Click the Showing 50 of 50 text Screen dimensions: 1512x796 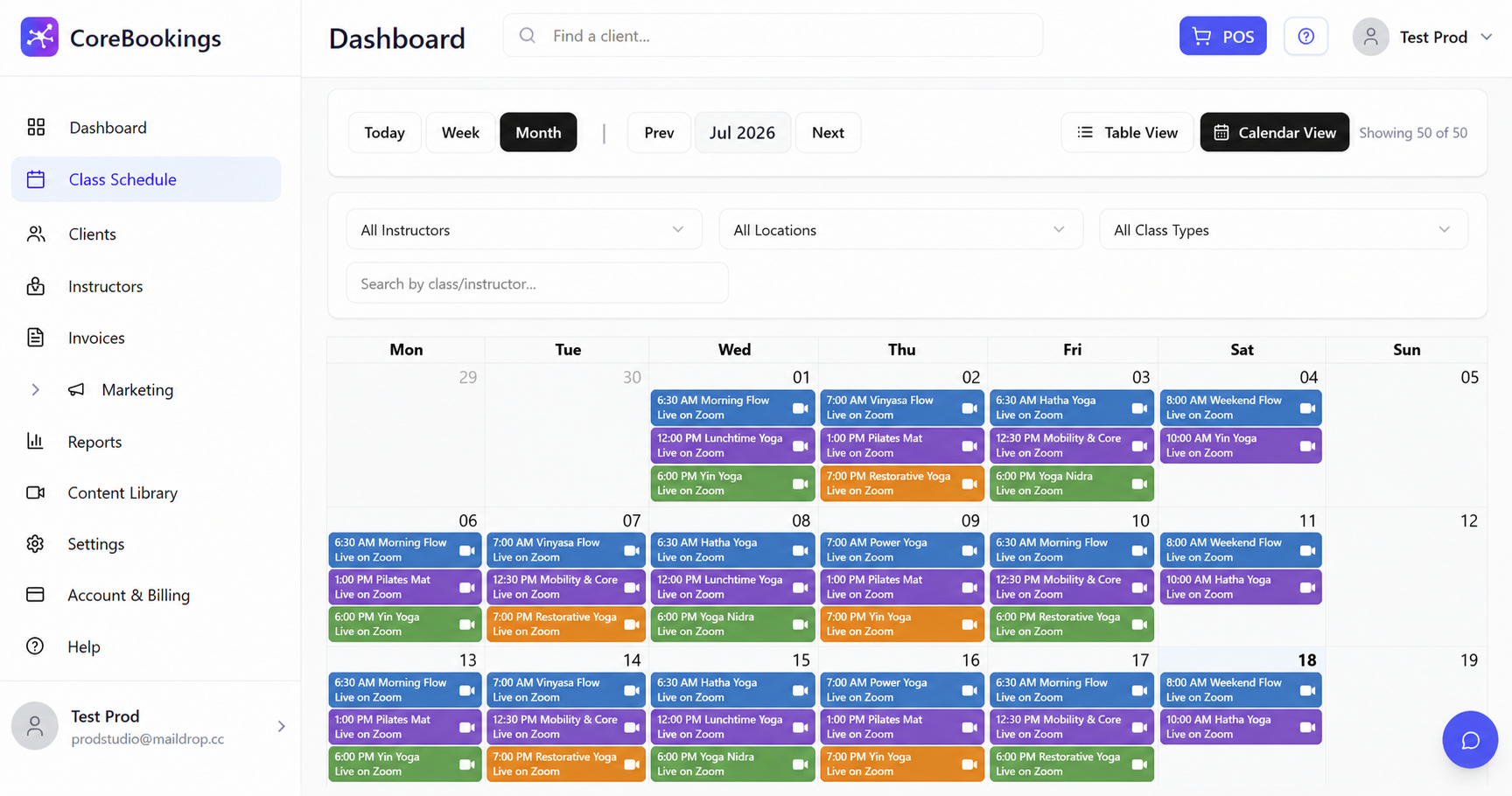pos(1413,133)
